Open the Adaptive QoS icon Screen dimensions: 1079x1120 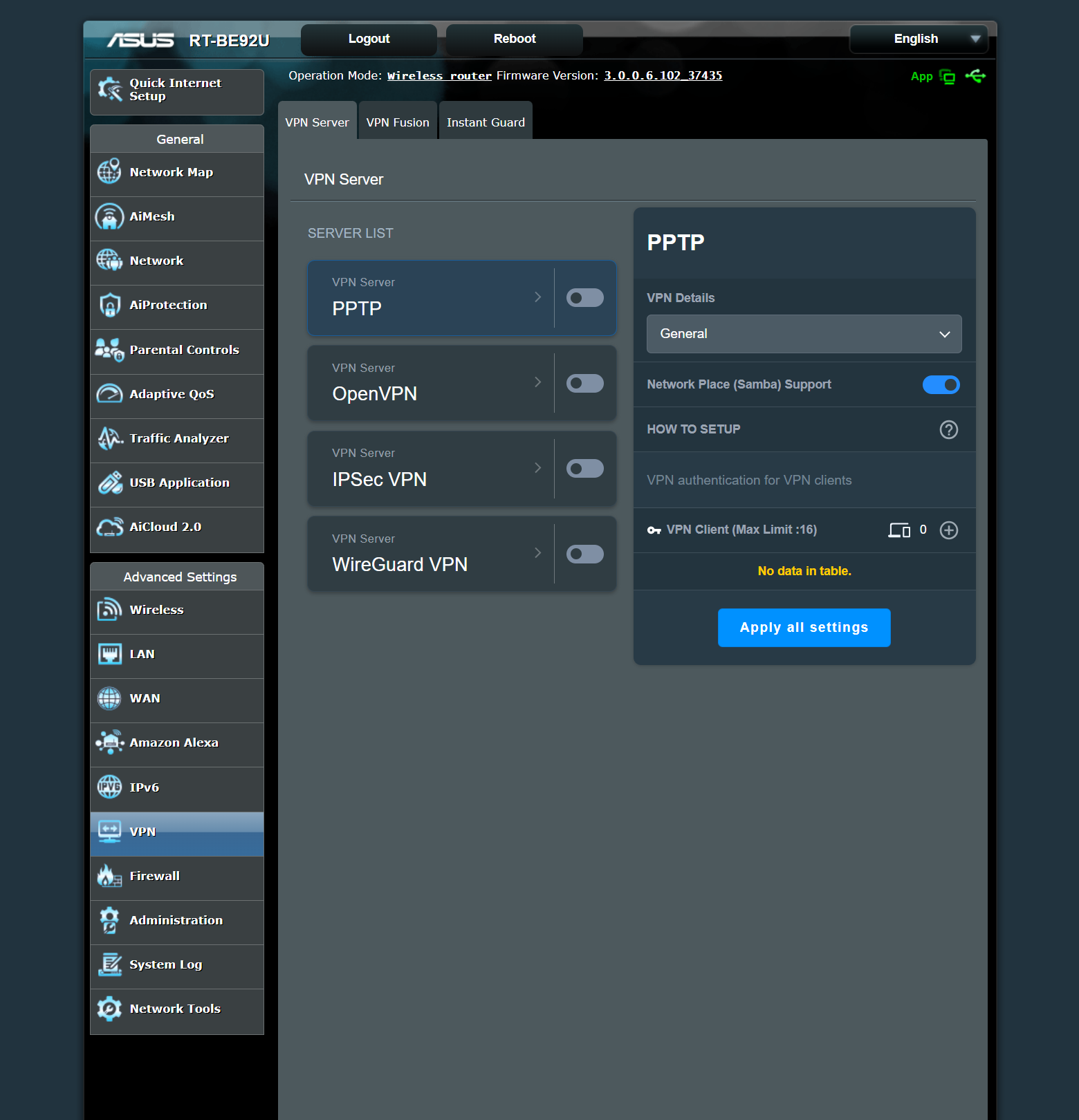(109, 394)
